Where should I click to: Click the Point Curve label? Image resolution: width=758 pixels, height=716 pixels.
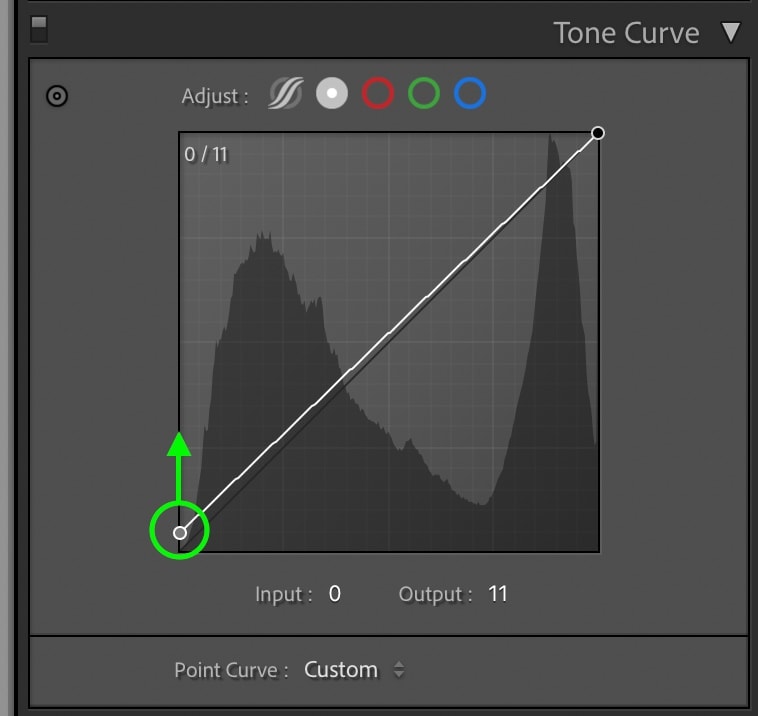coord(231,670)
